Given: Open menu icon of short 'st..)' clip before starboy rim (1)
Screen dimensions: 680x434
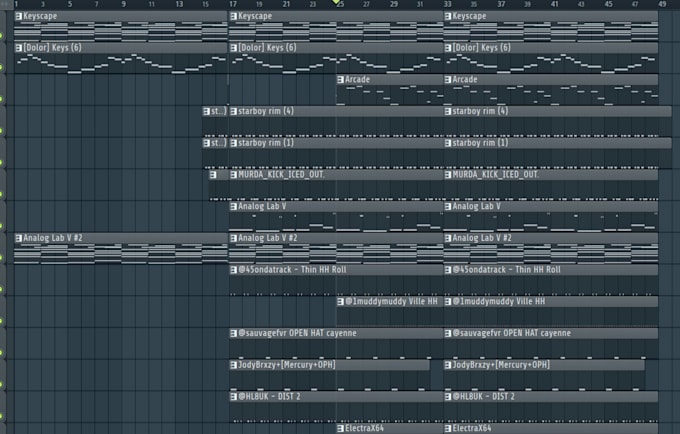Looking at the screenshot, I should click(206, 143).
